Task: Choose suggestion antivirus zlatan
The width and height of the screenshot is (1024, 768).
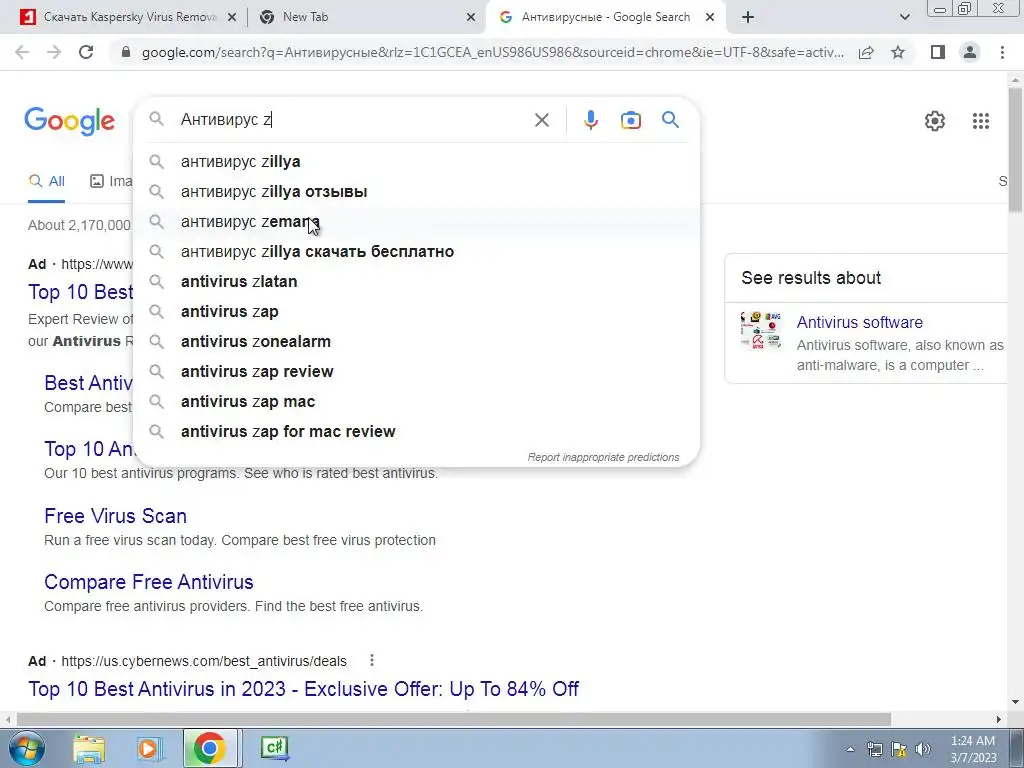Action: pyautogui.click(x=416, y=281)
